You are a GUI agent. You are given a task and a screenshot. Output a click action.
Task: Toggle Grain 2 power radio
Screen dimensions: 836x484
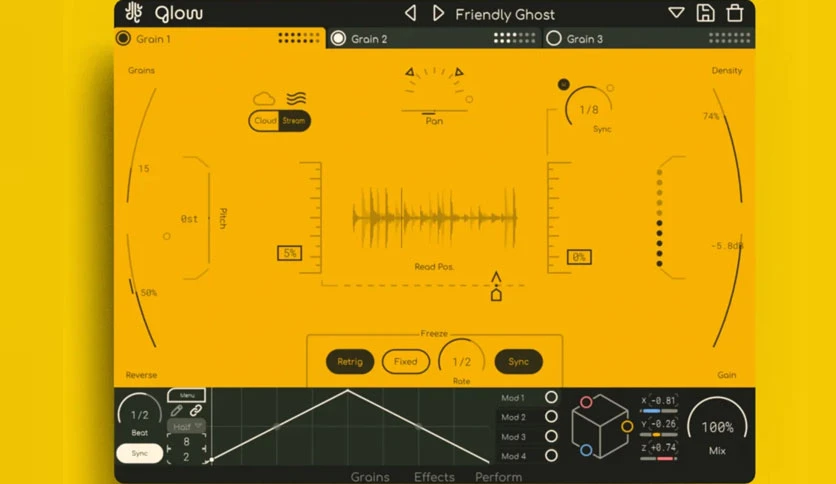pos(338,38)
